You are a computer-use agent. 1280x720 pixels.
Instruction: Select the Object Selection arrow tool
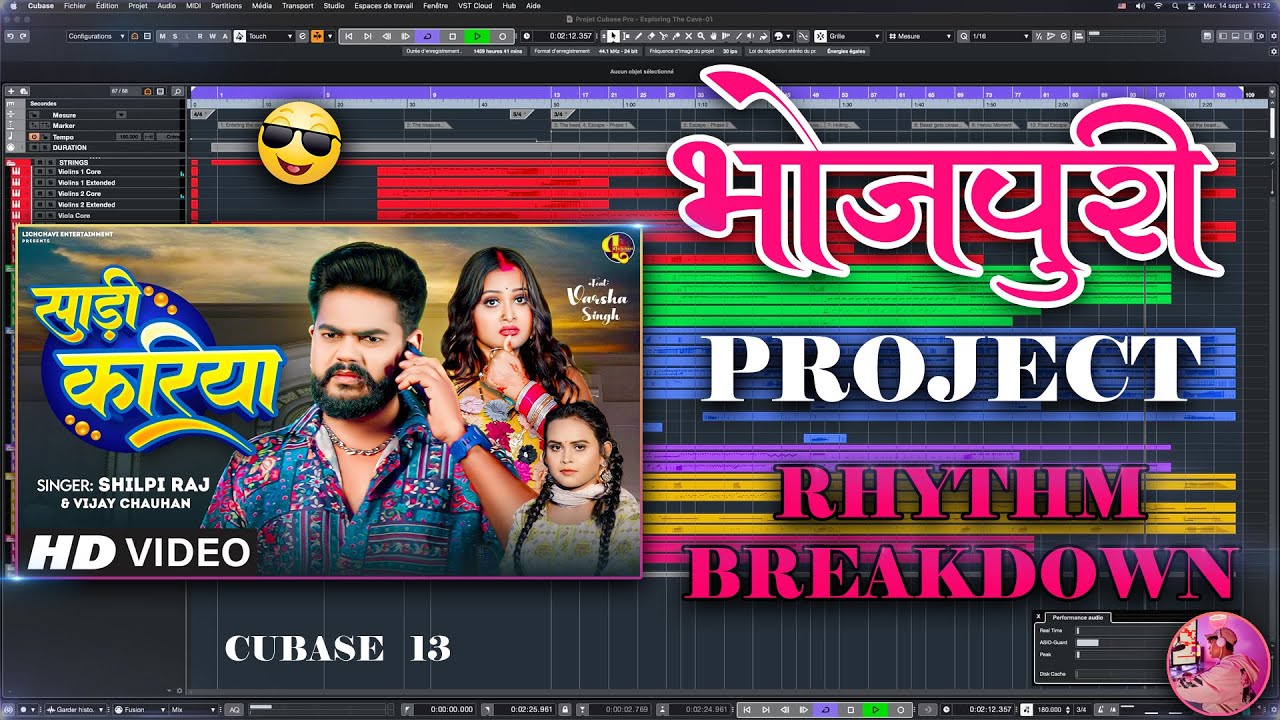point(613,36)
